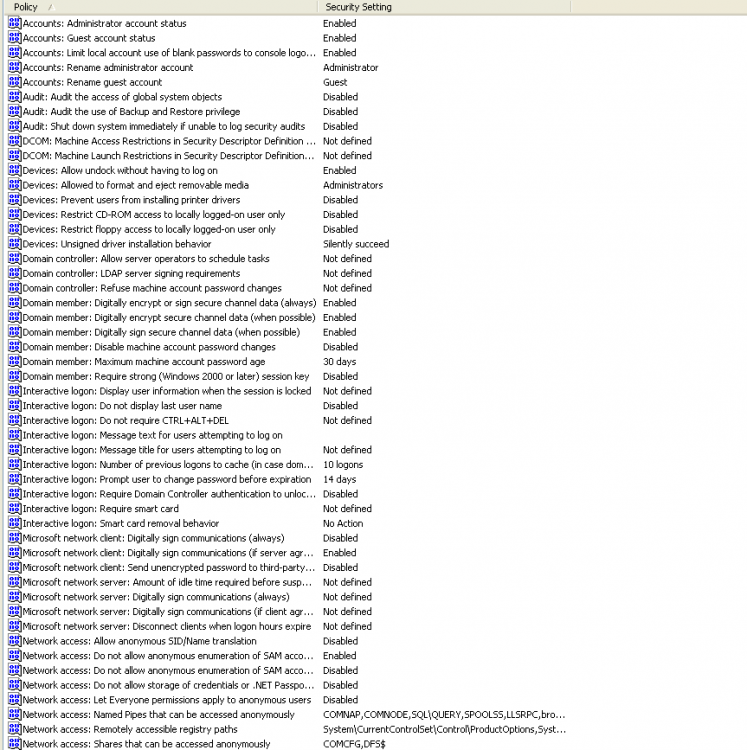This screenshot has width=747, height=750.
Task: Click the icon beside Devices: Prevent users from installing printer drivers
Action: (x=15, y=200)
